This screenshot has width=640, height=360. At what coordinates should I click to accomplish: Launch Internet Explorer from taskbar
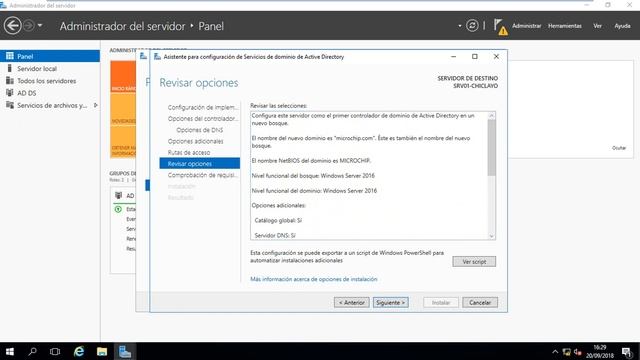coord(78,351)
